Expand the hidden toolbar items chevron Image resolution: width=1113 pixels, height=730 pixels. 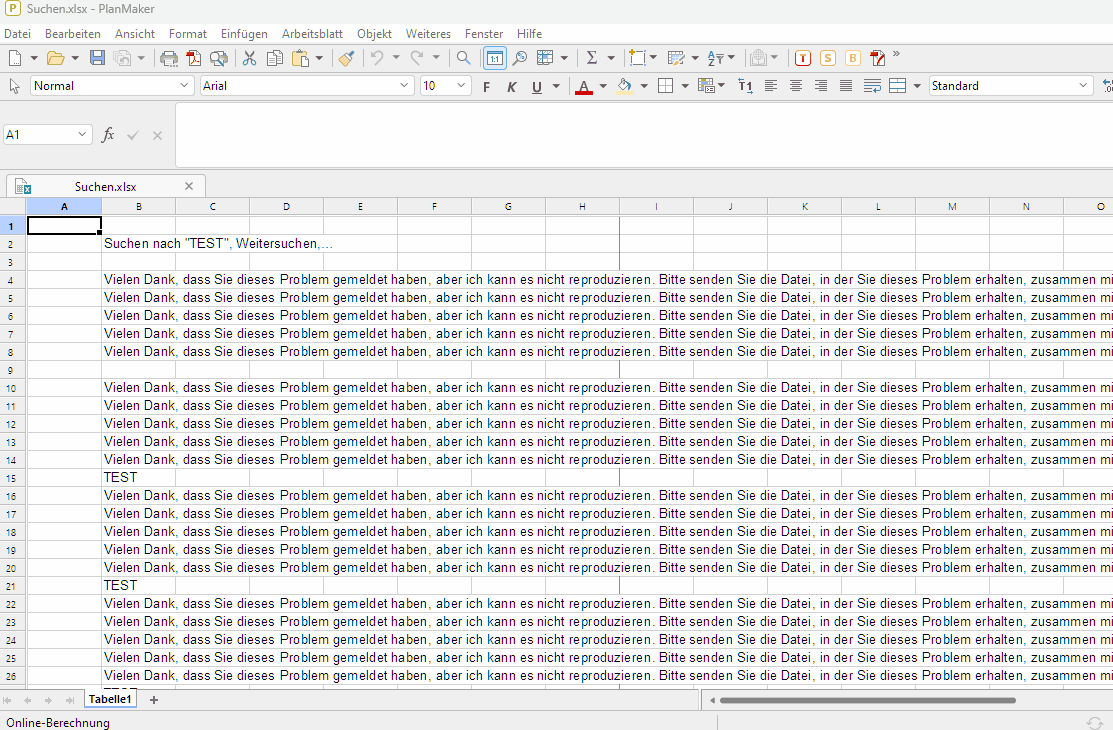click(896, 54)
